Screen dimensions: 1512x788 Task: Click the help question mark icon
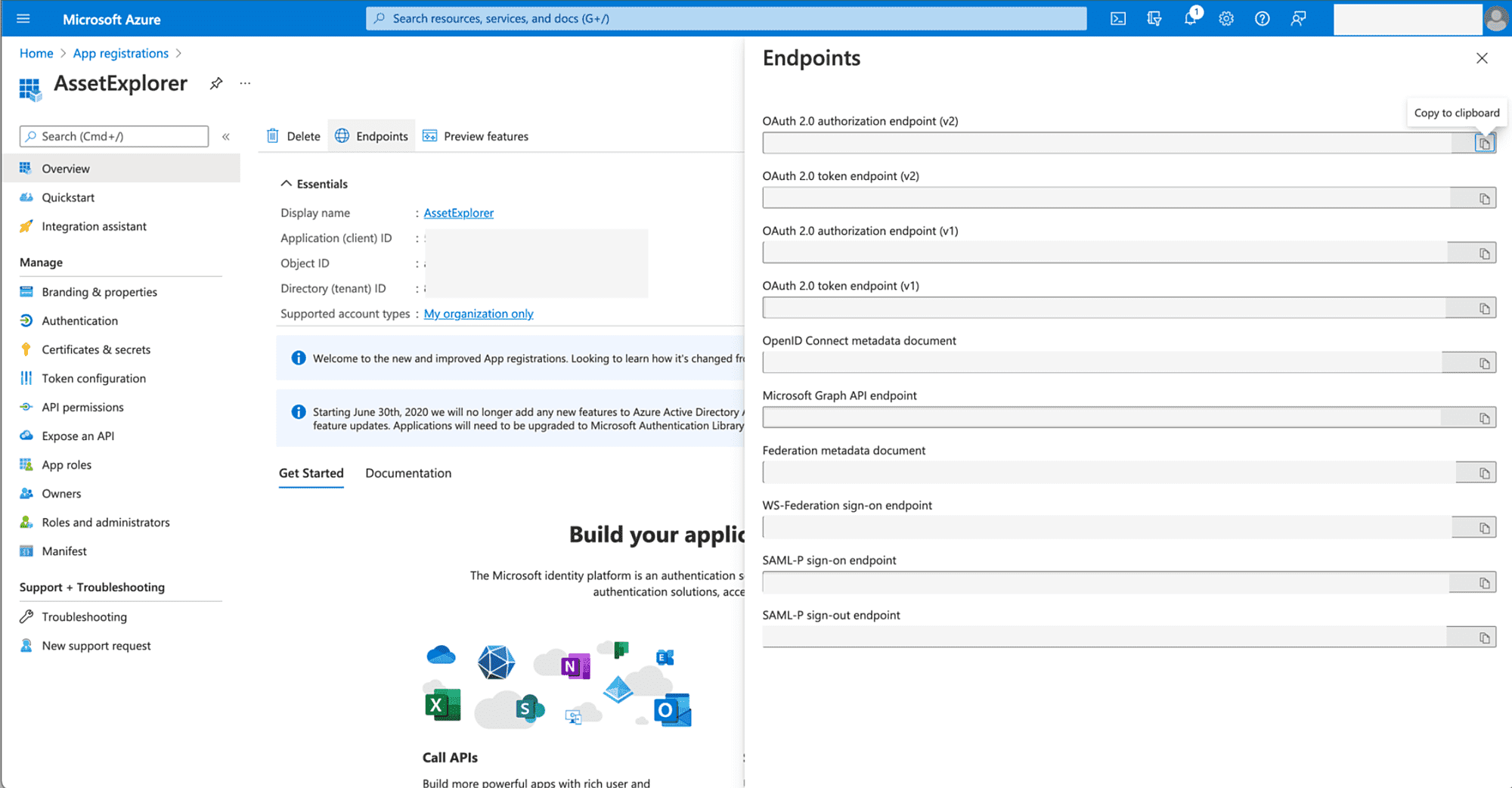click(x=1262, y=19)
